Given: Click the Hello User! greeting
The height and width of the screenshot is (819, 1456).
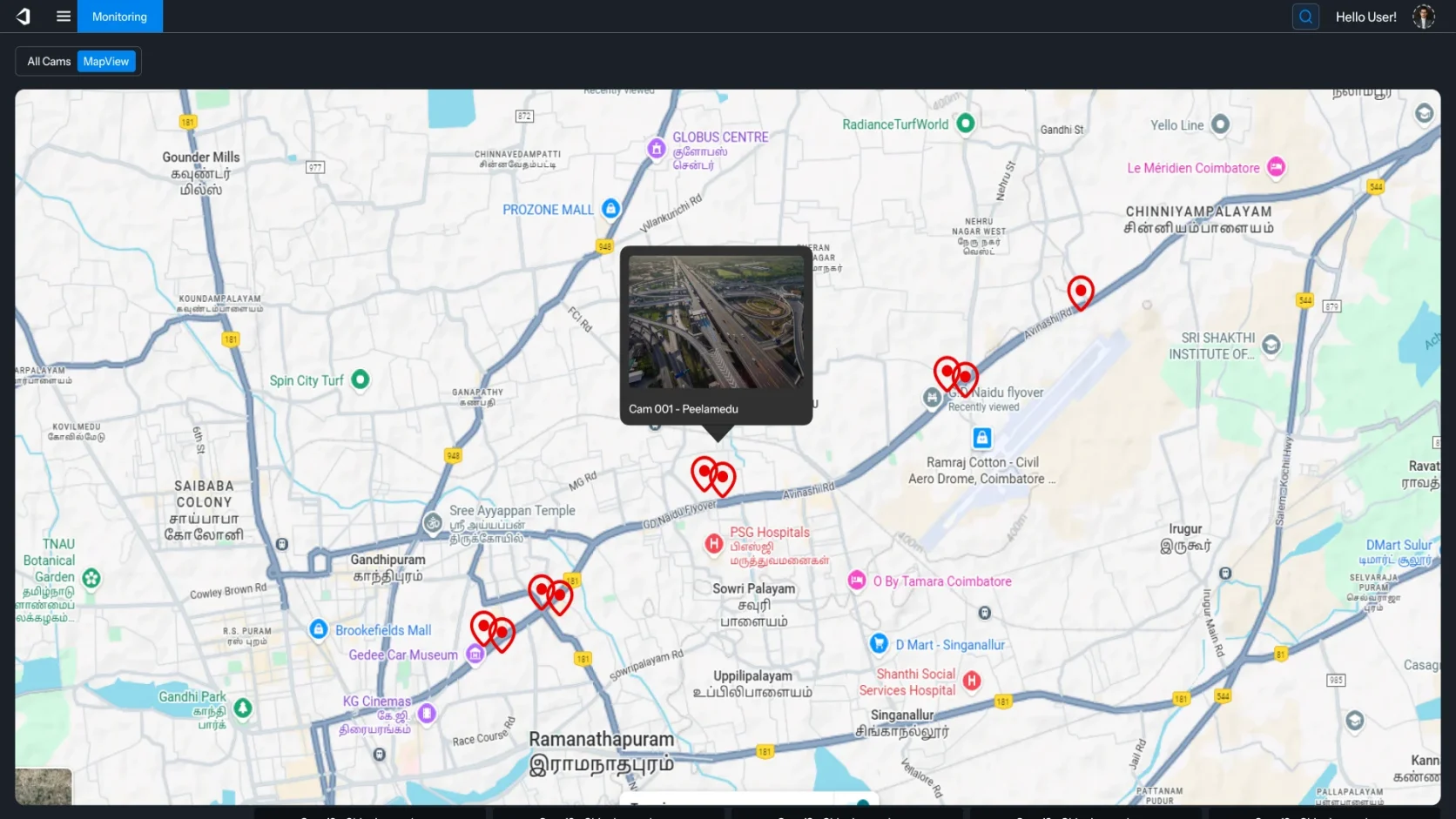Looking at the screenshot, I should click(1365, 17).
